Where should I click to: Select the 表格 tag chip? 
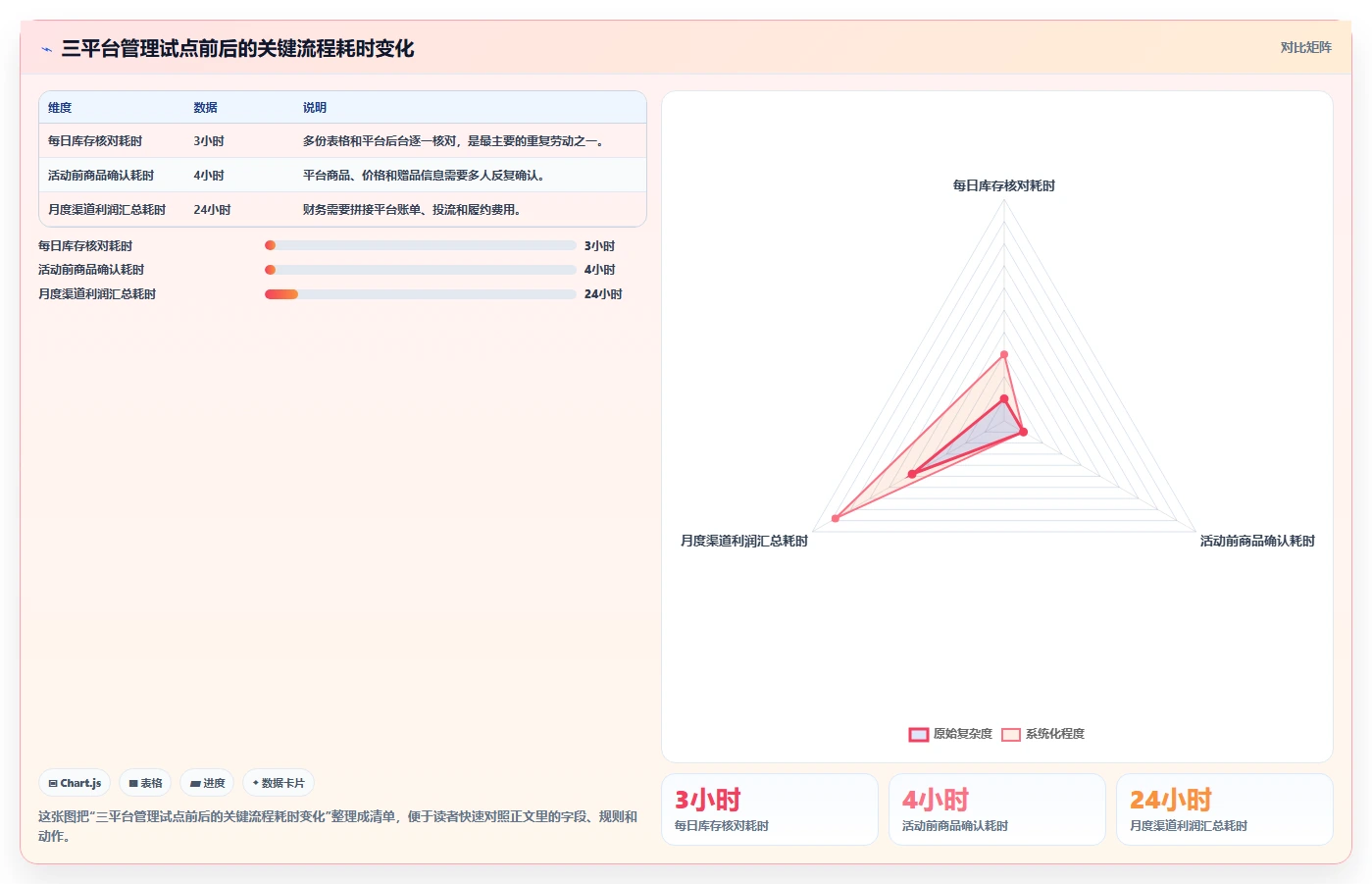[x=145, y=783]
